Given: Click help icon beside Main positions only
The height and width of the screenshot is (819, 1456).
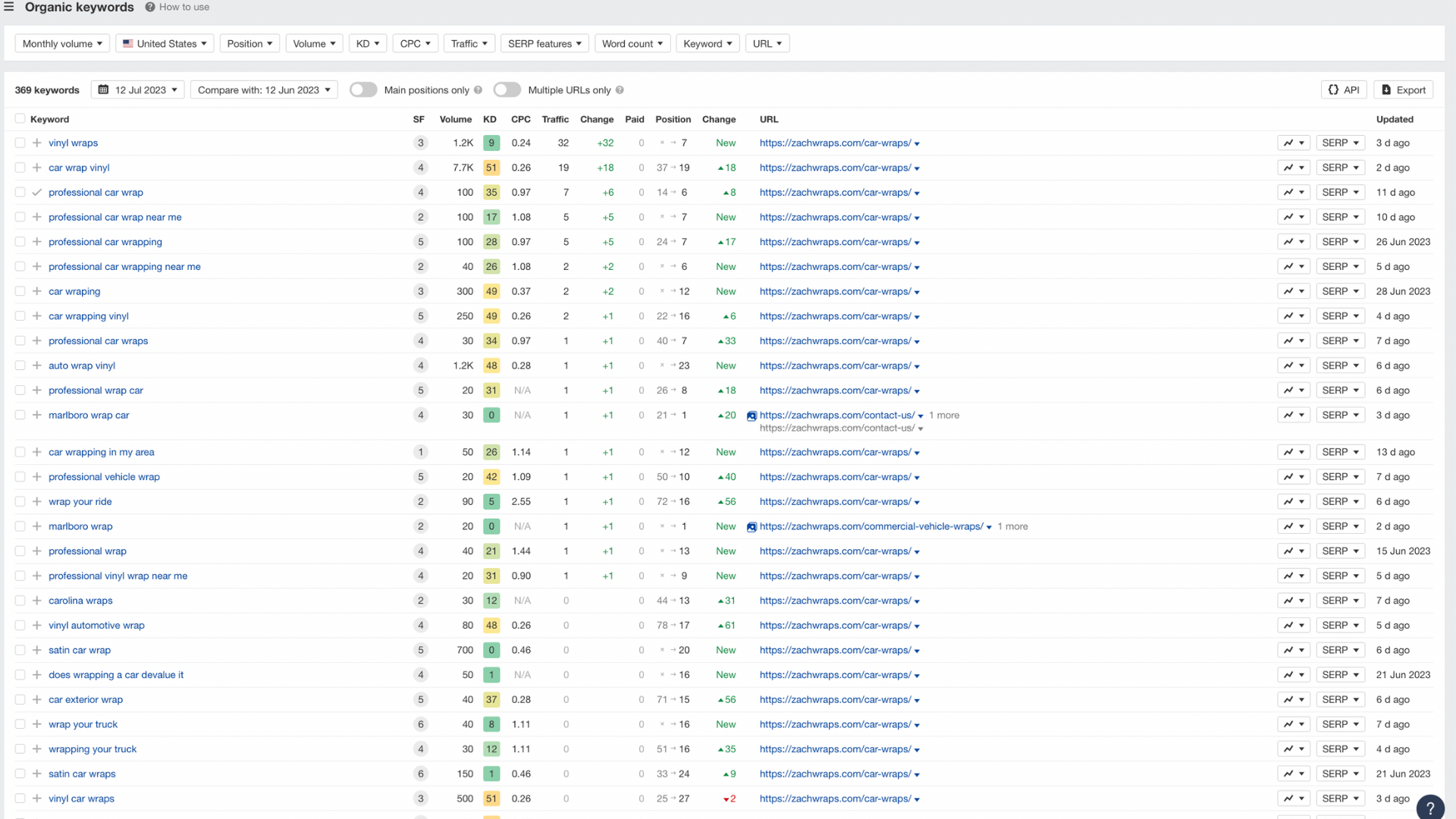Looking at the screenshot, I should [x=478, y=90].
